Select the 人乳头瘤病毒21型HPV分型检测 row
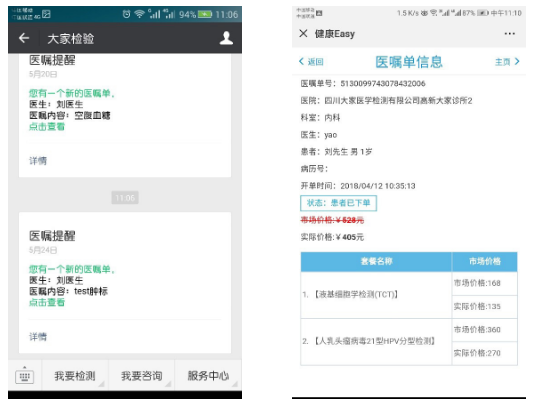Viewport: 533px width, 399px height. tap(376, 341)
